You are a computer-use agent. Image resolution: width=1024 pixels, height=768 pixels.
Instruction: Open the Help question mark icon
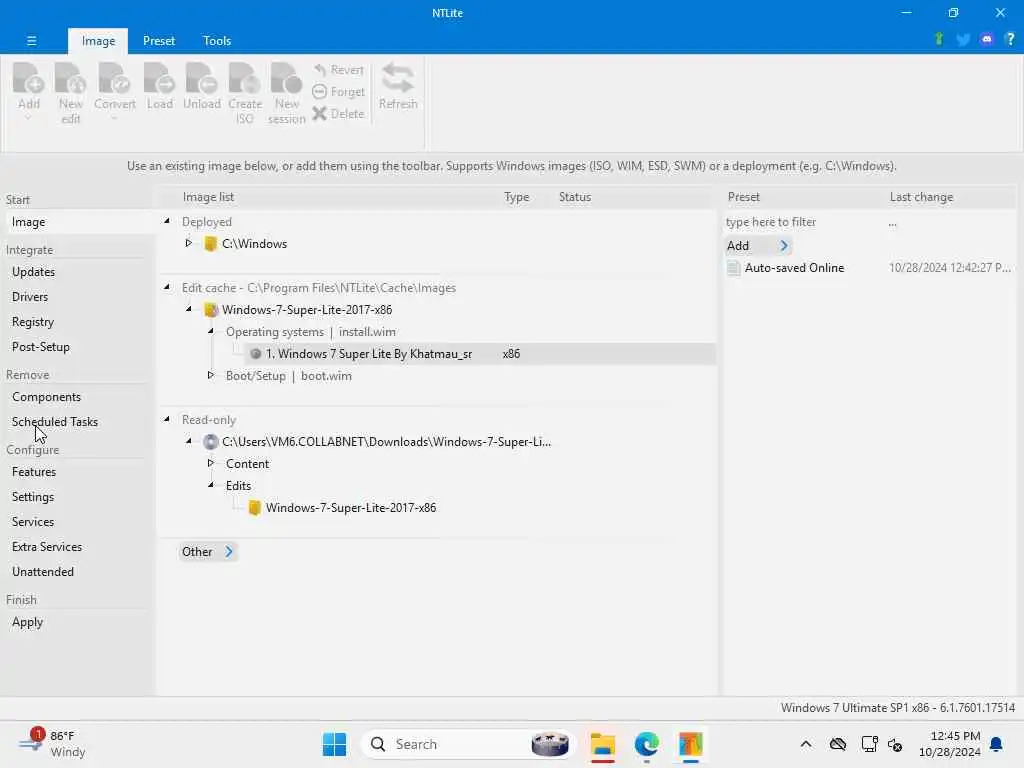tap(1010, 39)
